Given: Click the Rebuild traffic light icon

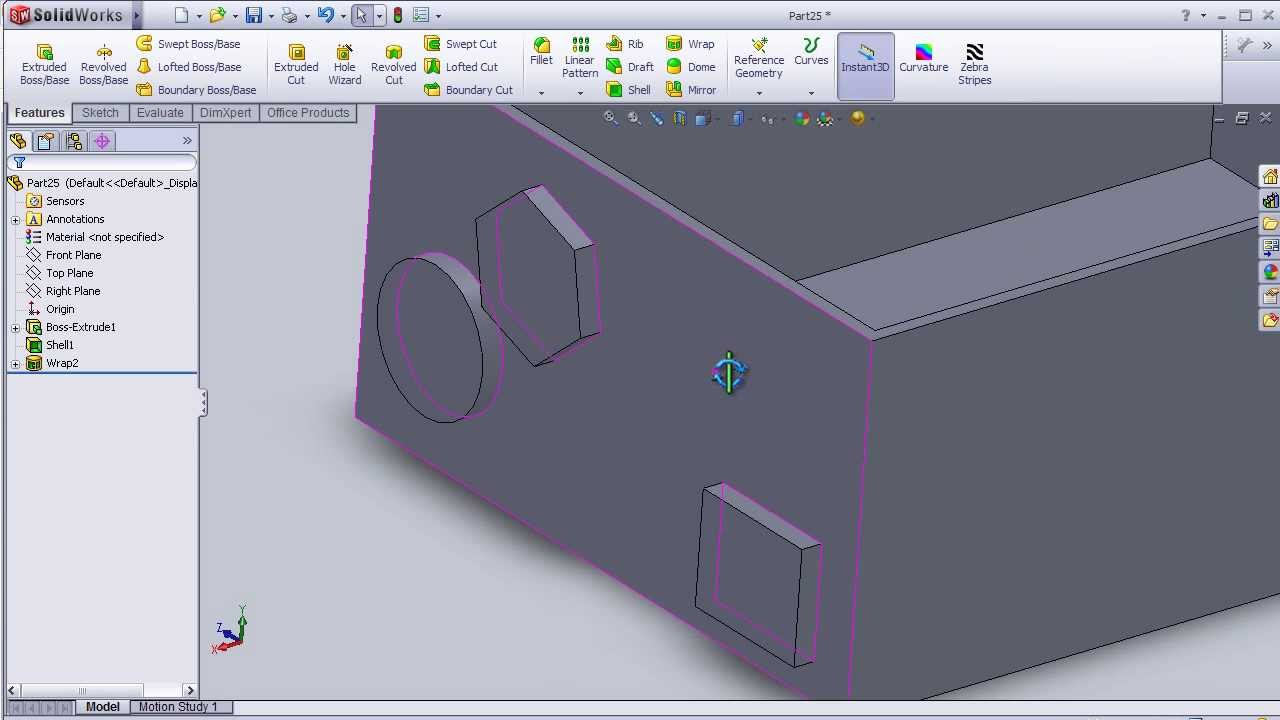Looking at the screenshot, I should [398, 15].
